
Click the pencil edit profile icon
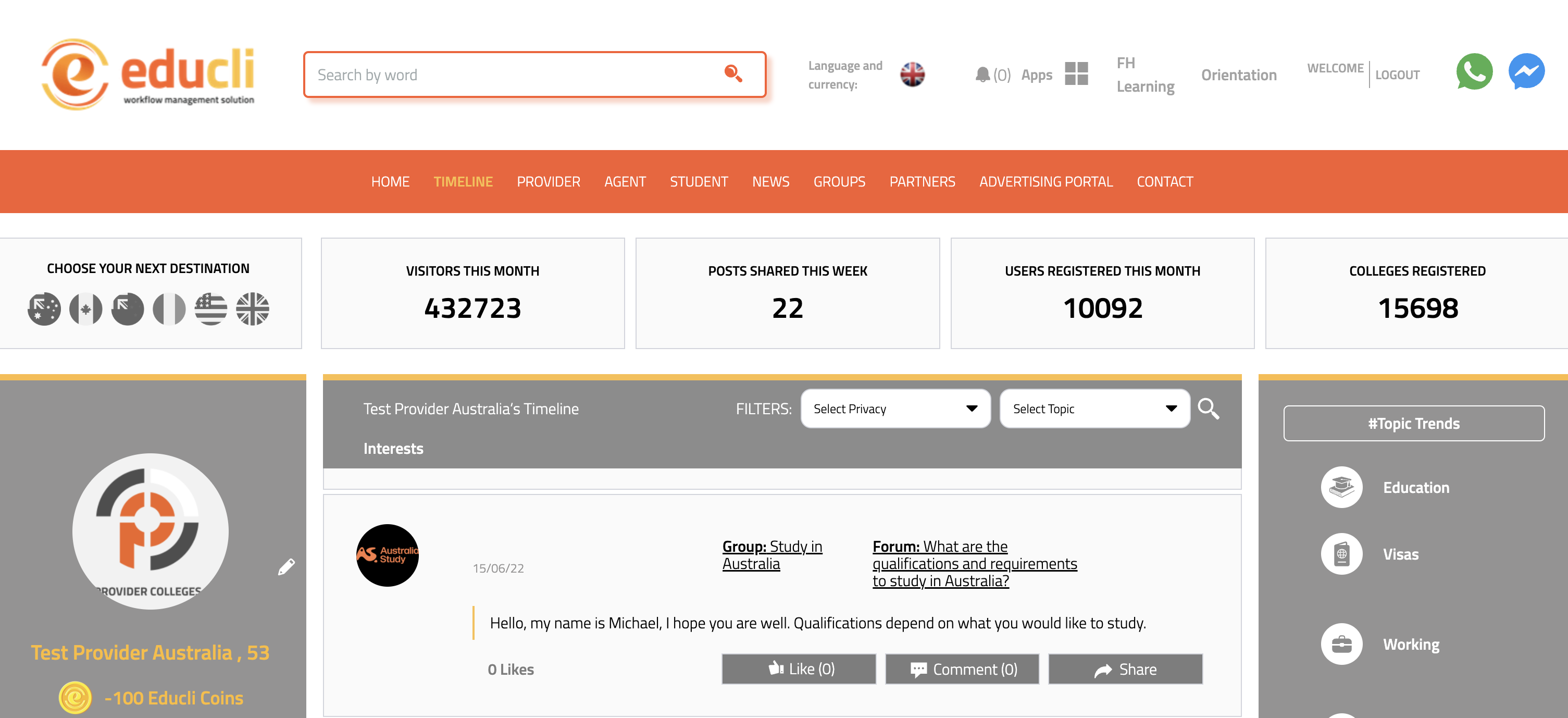click(286, 566)
